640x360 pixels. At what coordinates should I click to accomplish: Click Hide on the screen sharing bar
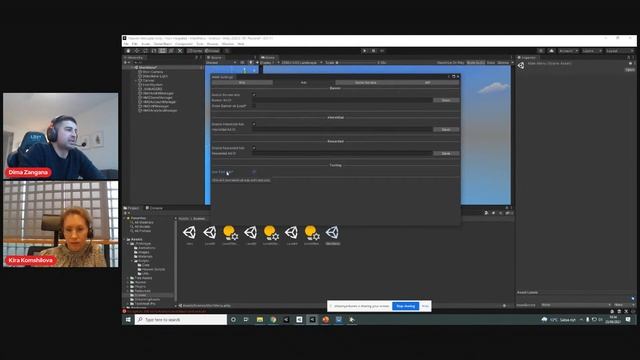pyautogui.click(x=425, y=306)
